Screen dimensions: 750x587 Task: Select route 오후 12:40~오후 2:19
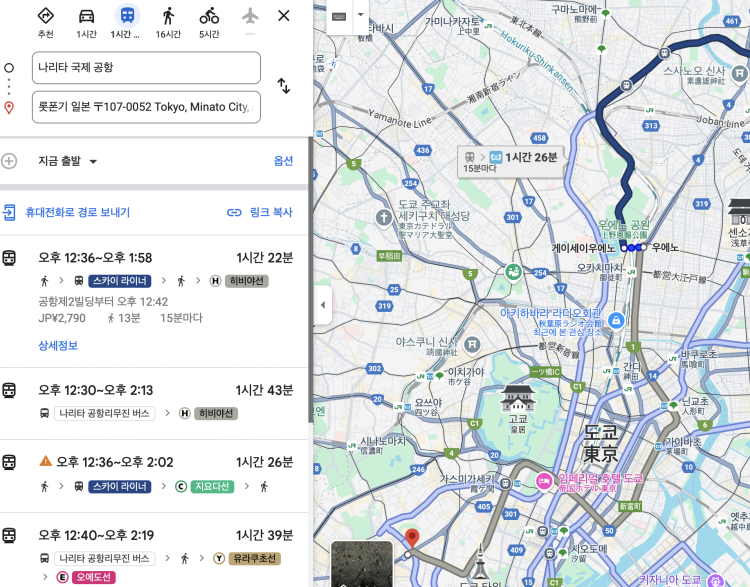154,550
